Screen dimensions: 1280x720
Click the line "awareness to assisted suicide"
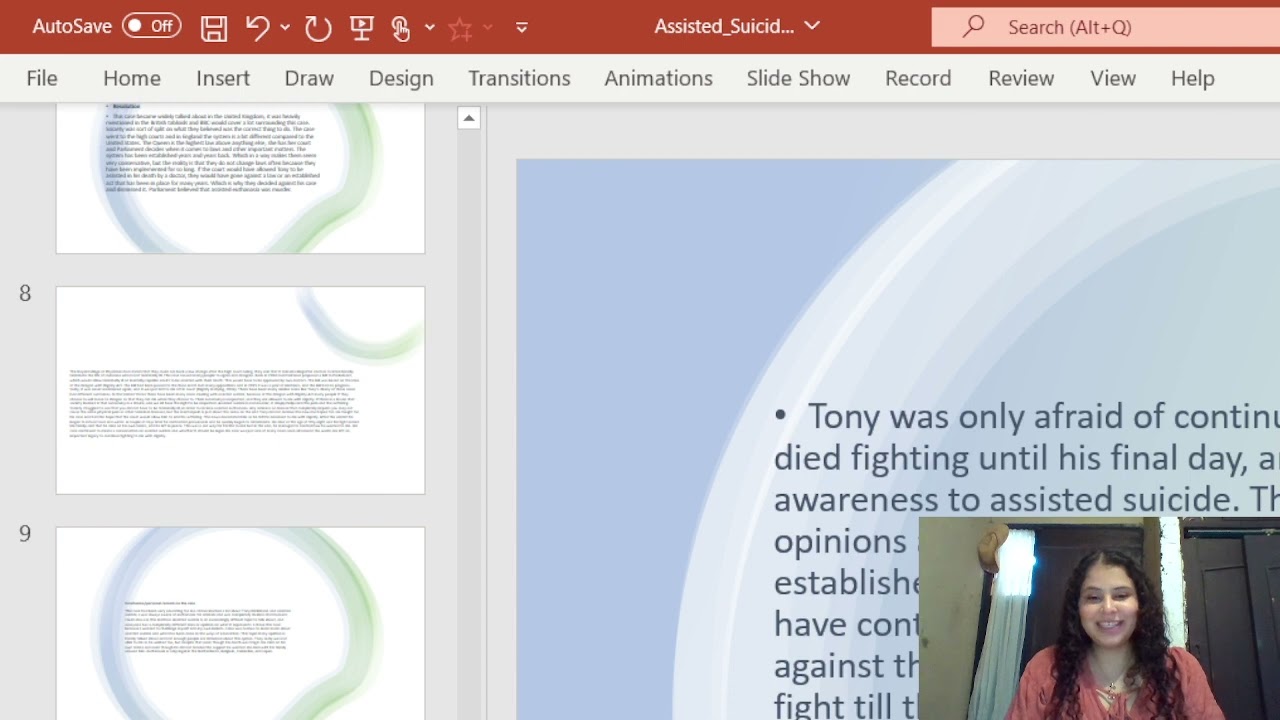pos(1027,499)
